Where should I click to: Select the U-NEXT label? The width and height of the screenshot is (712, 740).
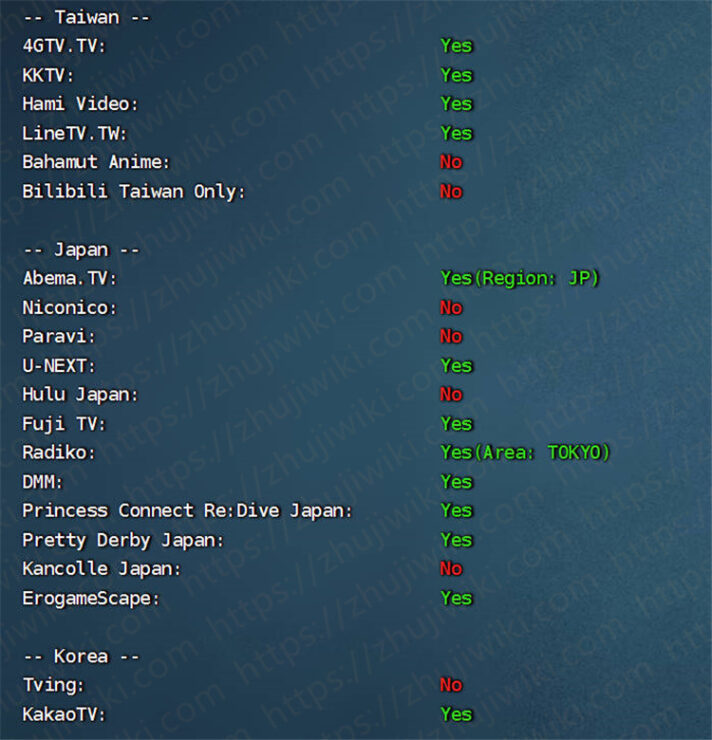click(59, 366)
